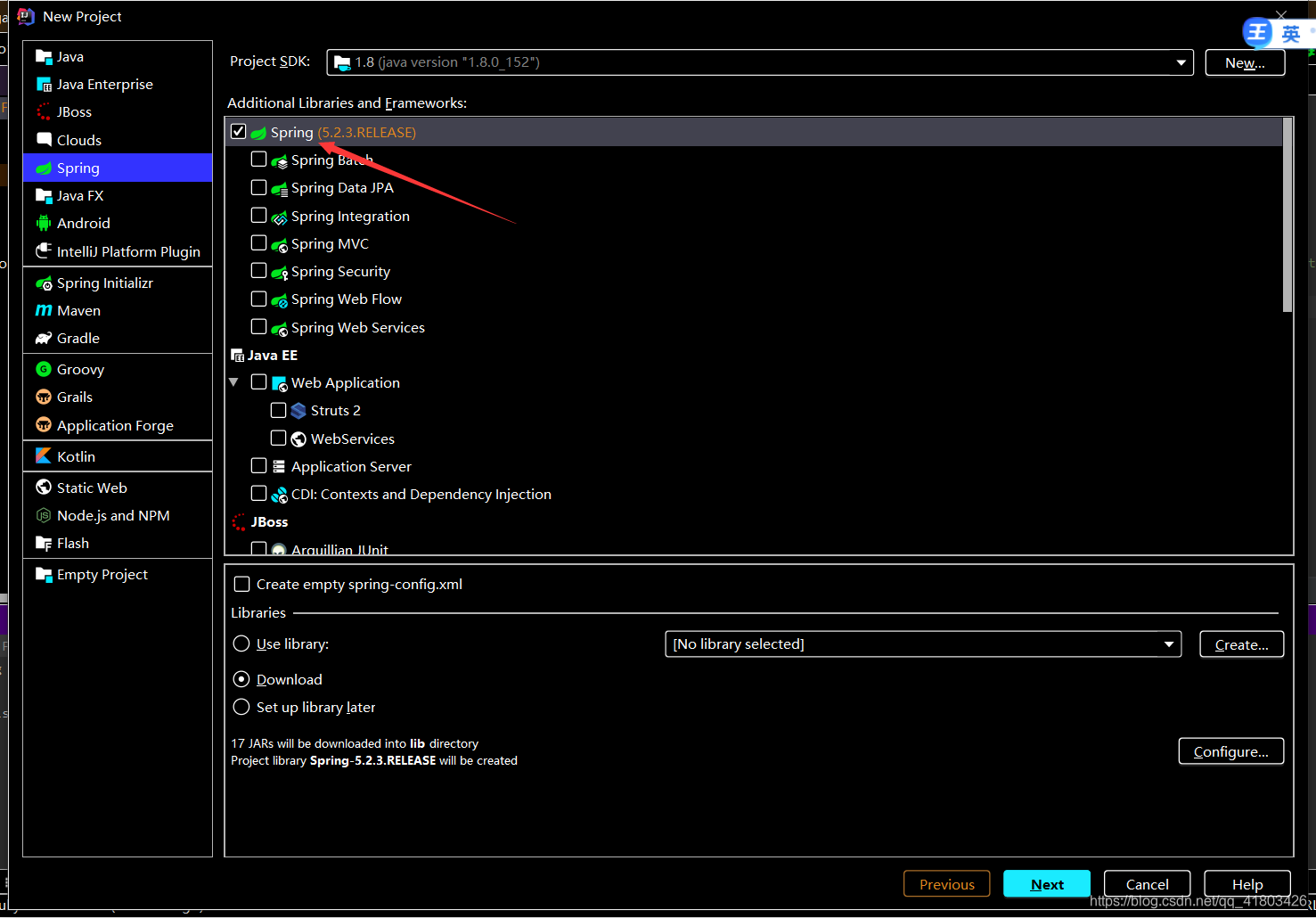1316x918 pixels.
Task: Select Gradle project type
Action: (118, 339)
